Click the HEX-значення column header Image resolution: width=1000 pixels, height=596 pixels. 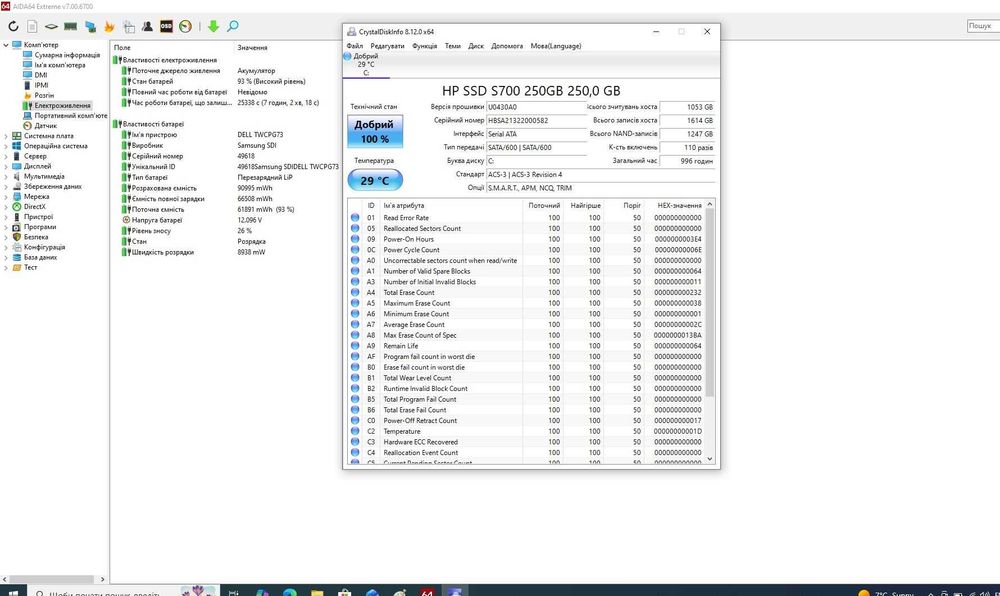click(x=679, y=205)
